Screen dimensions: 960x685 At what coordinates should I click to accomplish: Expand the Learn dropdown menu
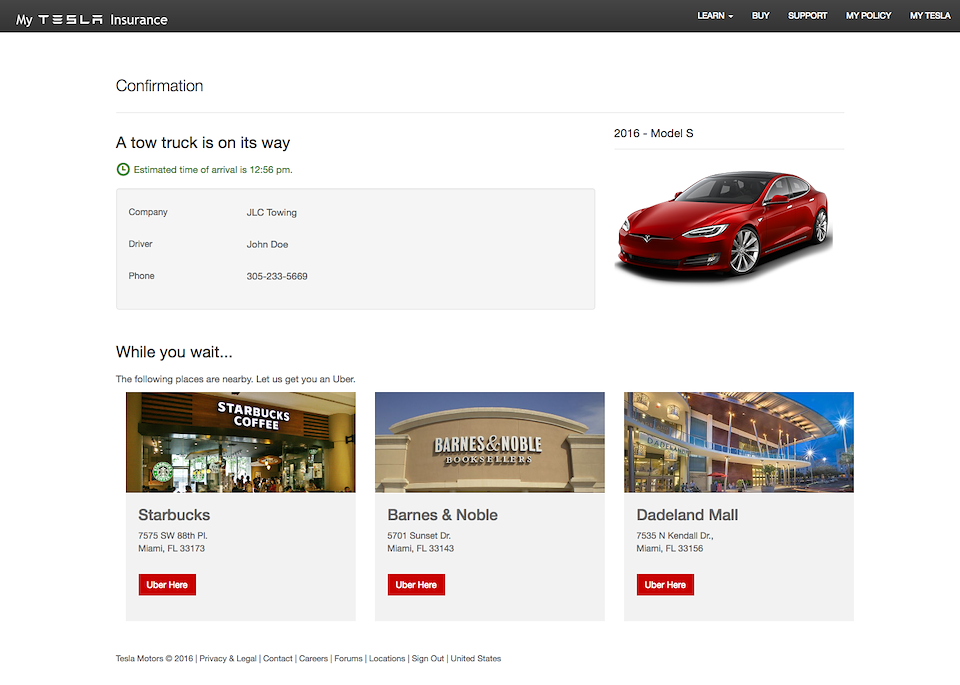click(715, 16)
